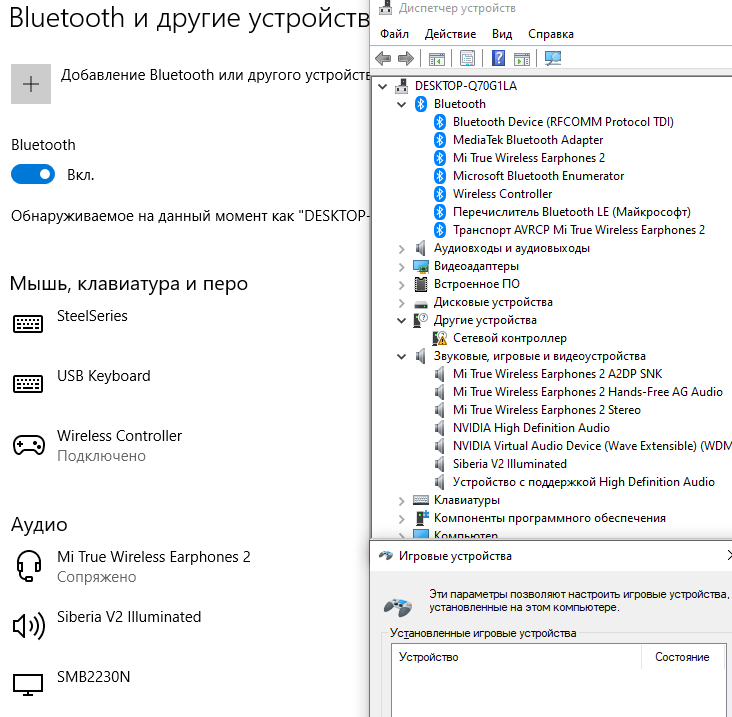
Task: Click the Back arrow in Device Manager toolbar
Action: coord(383,58)
